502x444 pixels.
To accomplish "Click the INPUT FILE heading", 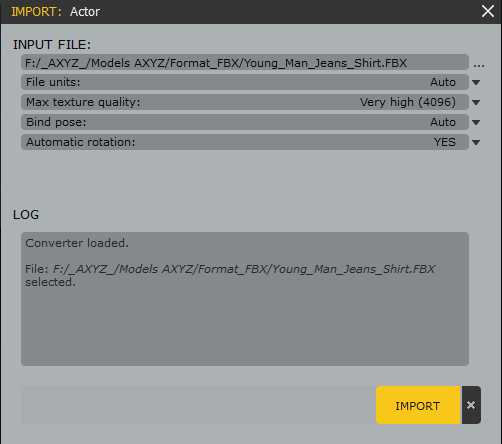I will tap(52, 45).
